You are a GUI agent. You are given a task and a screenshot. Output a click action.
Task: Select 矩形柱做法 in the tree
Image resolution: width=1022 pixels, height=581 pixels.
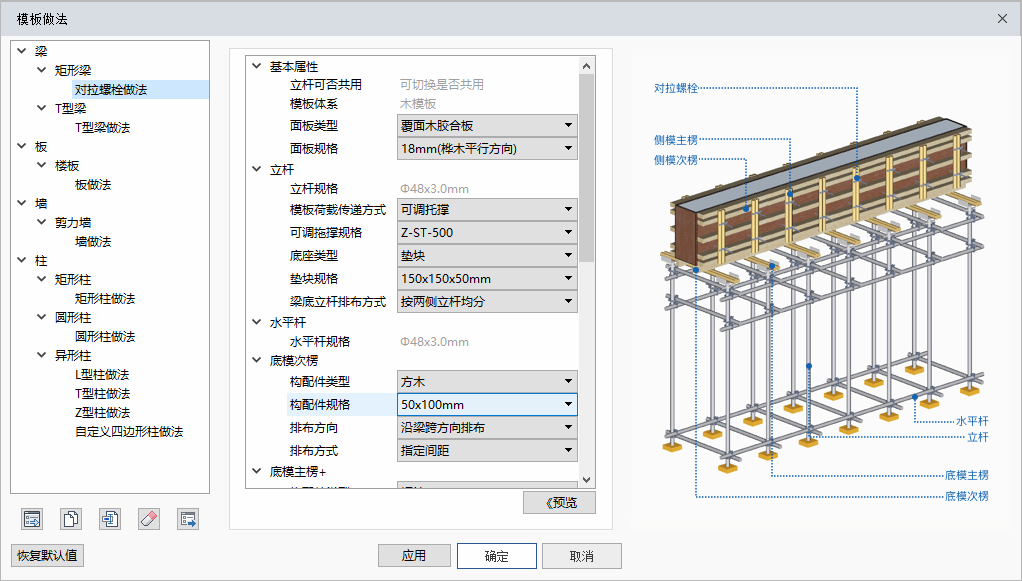click(105, 299)
